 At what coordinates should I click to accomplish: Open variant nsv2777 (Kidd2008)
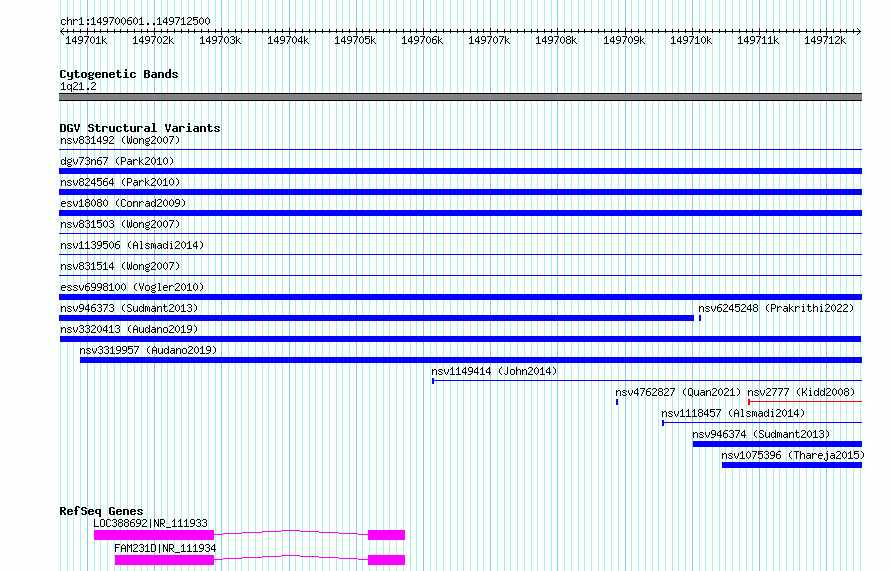(801, 392)
